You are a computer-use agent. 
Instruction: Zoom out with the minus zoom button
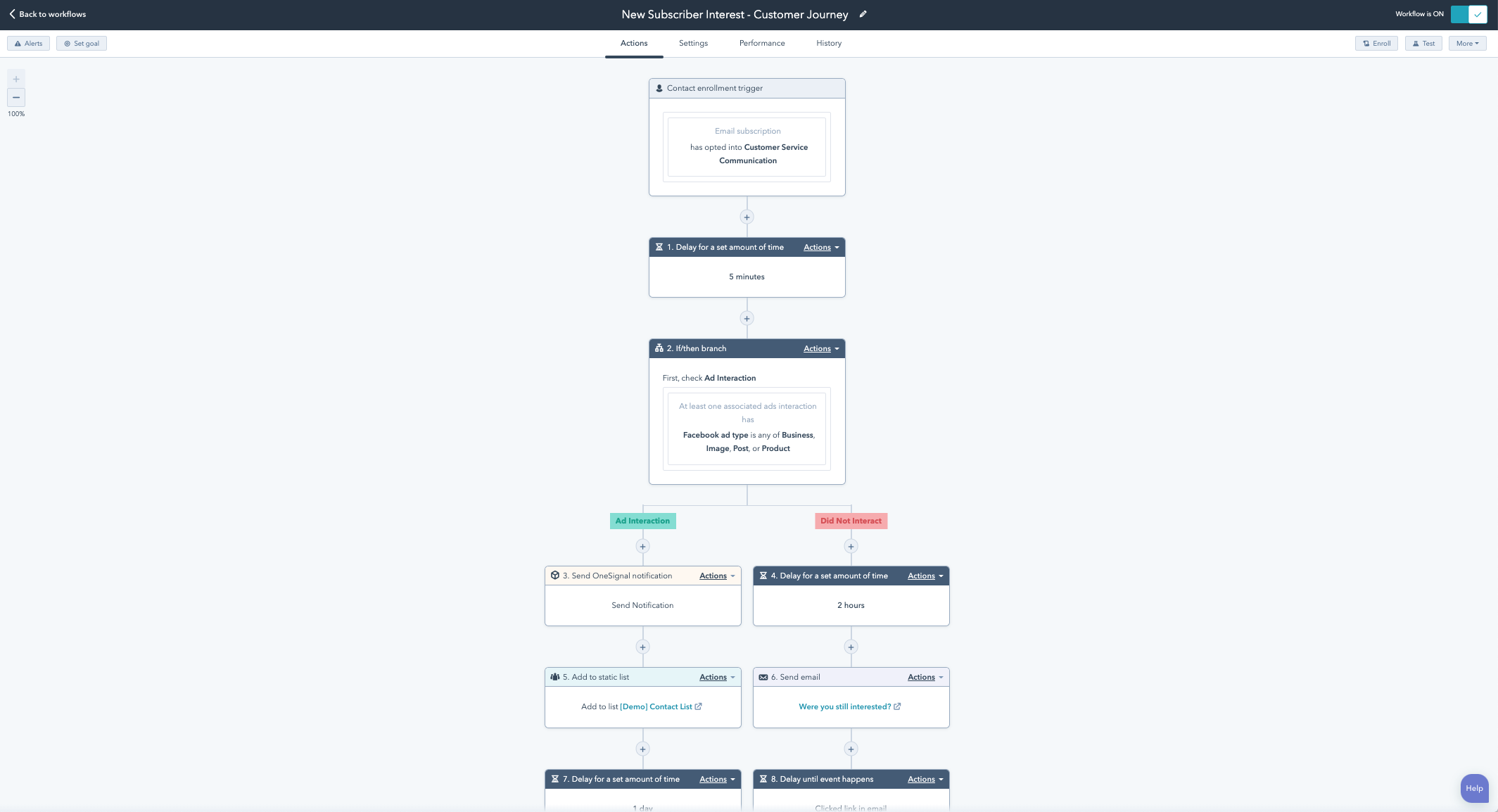[x=16, y=97]
